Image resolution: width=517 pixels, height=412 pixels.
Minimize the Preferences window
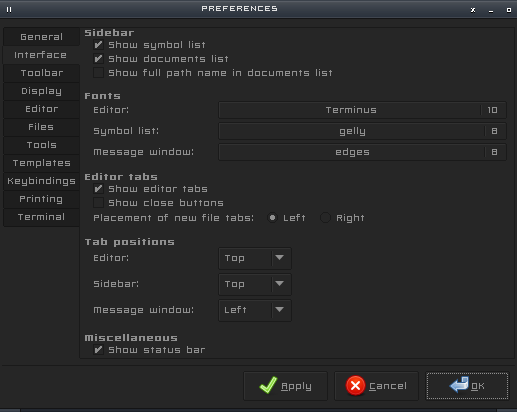point(491,10)
